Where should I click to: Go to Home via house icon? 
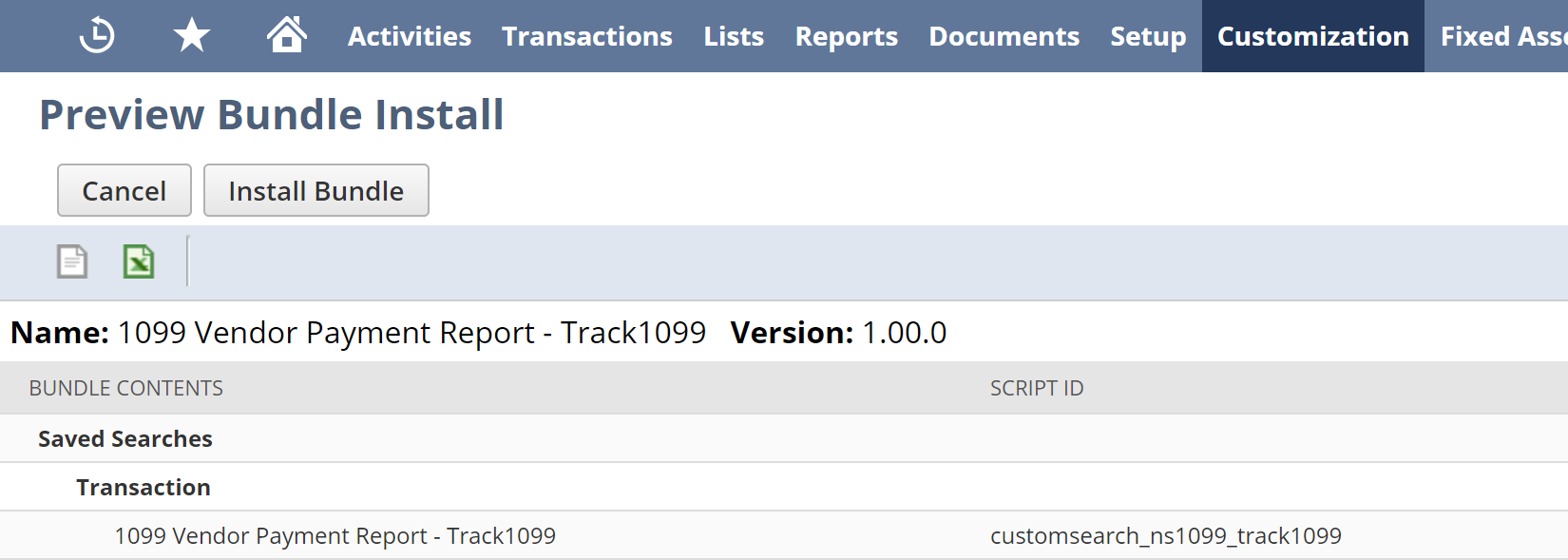point(286,35)
